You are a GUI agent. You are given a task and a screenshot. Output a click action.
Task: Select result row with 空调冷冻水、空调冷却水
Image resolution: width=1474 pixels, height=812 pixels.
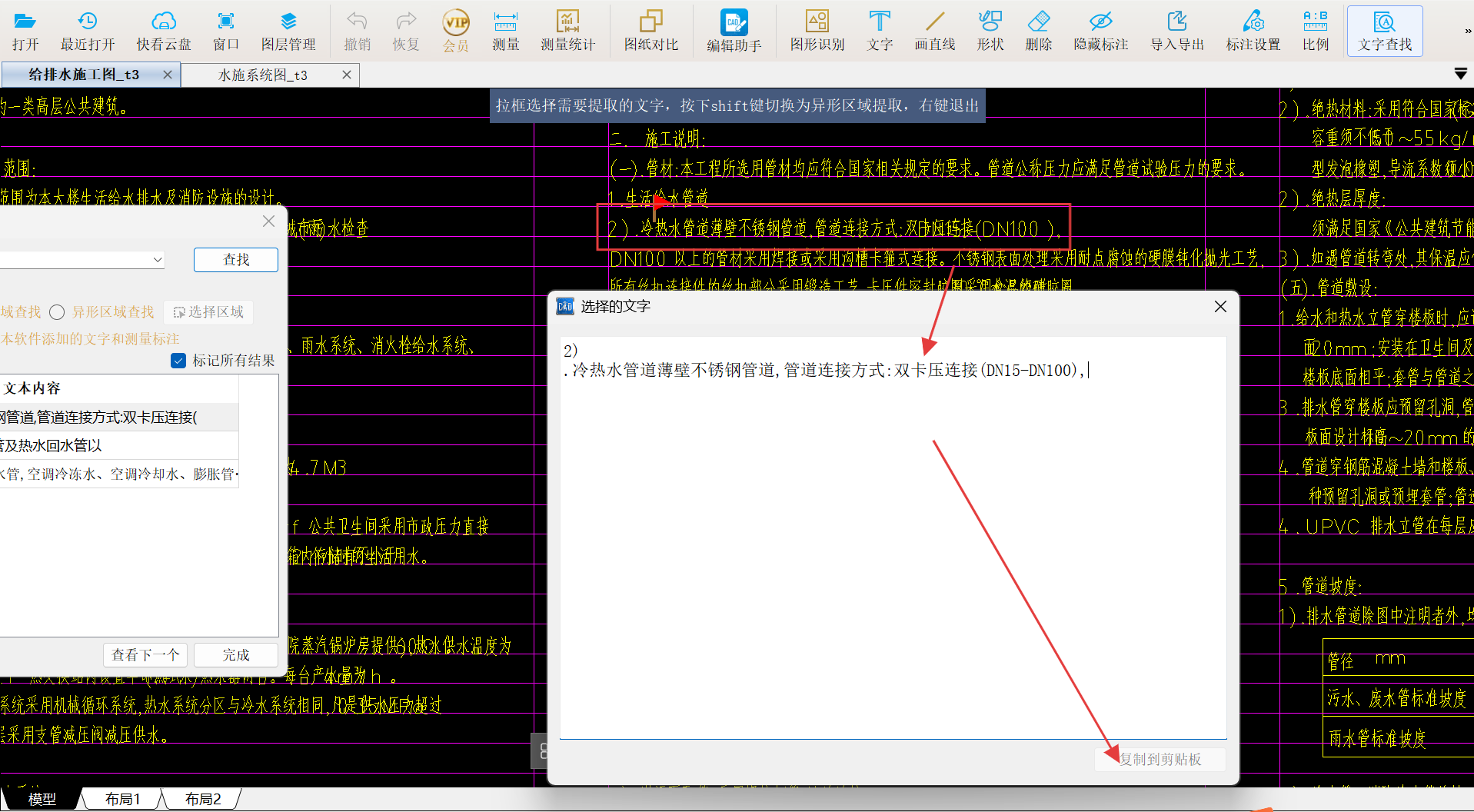tap(119, 474)
